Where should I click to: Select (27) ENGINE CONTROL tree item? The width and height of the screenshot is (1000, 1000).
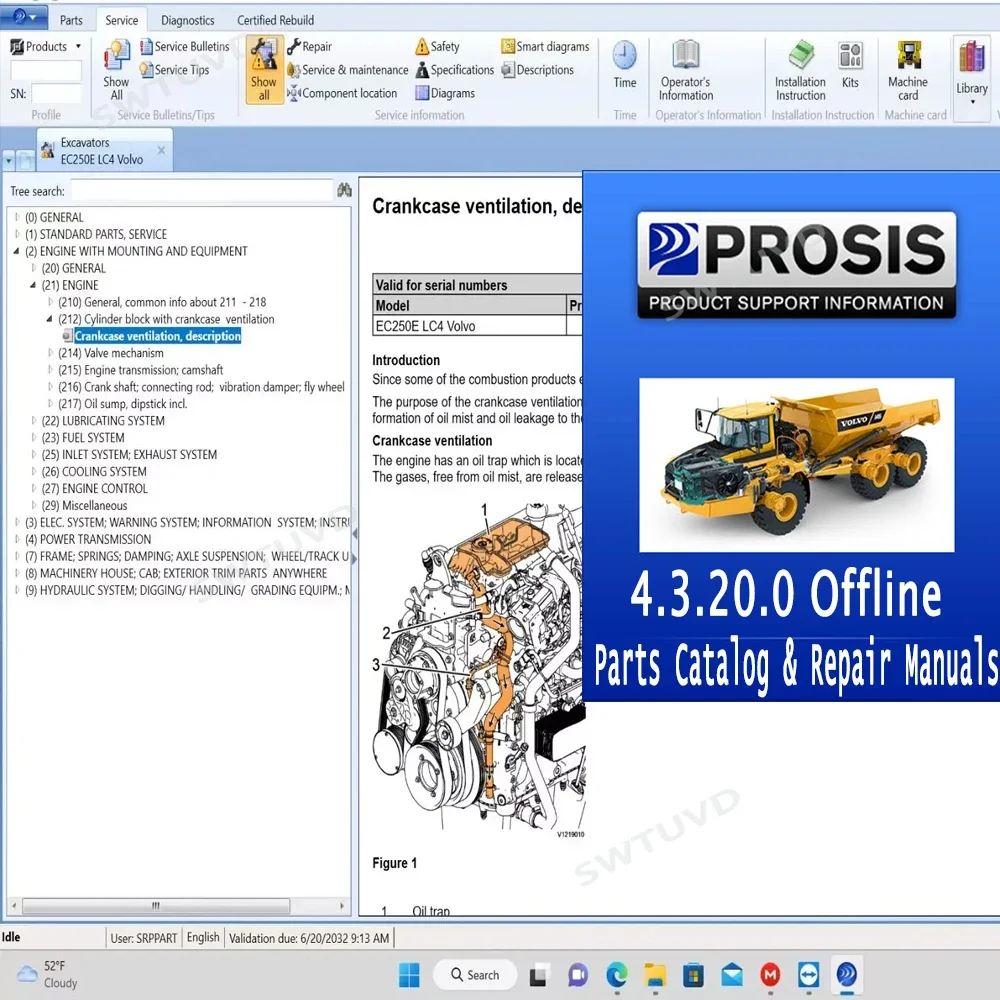pyautogui.click(x=94, y=489)
